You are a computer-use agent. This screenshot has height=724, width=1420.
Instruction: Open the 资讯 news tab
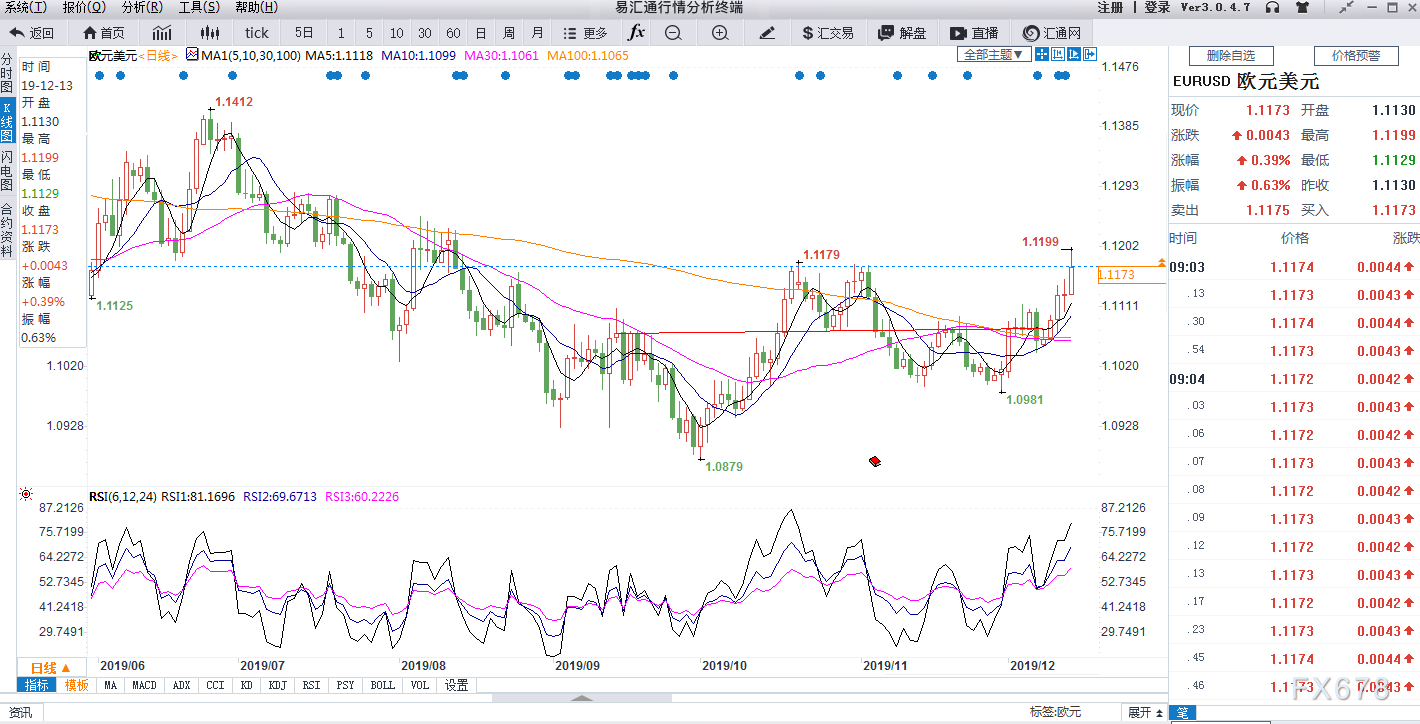(20, 713)
